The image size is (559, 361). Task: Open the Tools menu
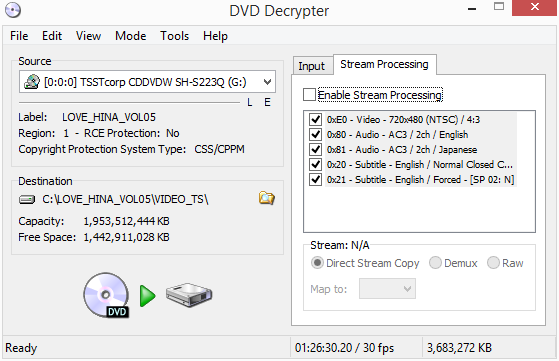click(x=174, y=36)
